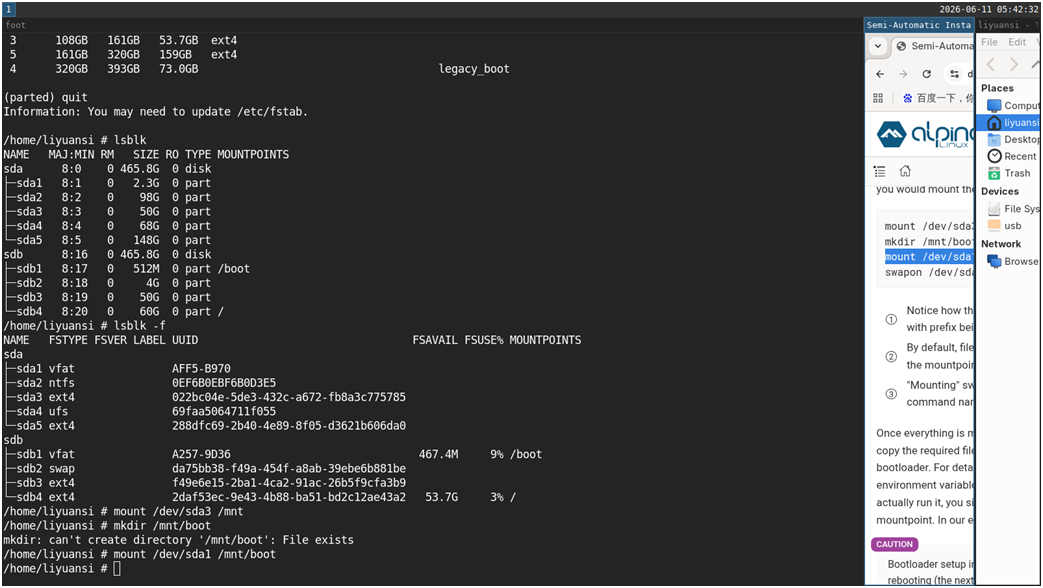Focus the Semi-Automatic Insta window title
Screen dimensions: 1043x588
tap(919, 25)
